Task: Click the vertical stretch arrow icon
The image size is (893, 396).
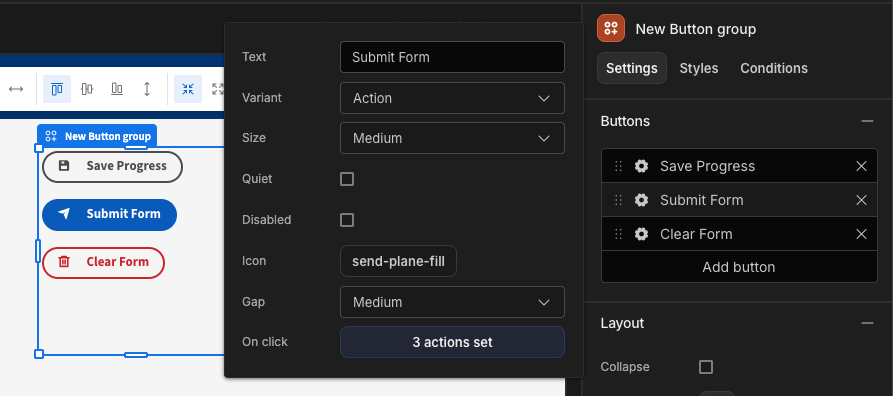Action: [x=147, y=89]
